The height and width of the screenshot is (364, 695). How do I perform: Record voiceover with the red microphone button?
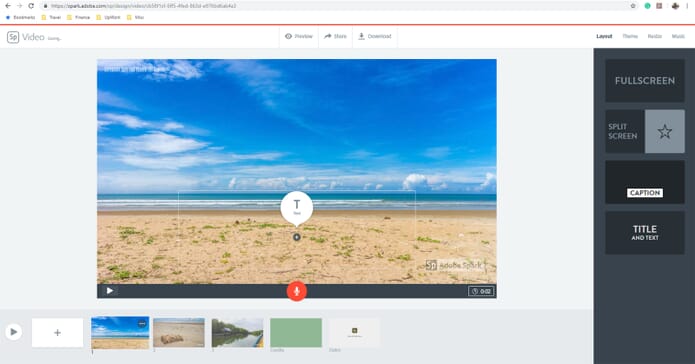297,291
